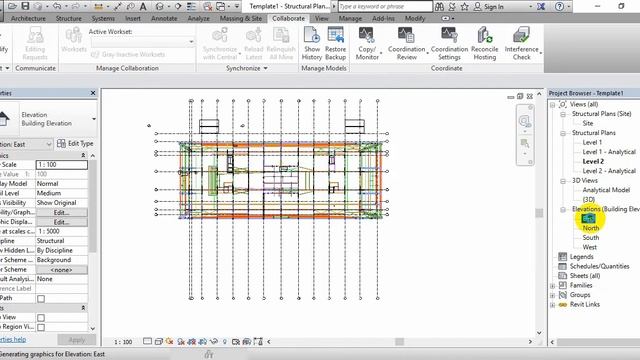Click the Open folder icon in quick access toolbar
The height and width of the screenshot is (360, 640).
[12, 6]
